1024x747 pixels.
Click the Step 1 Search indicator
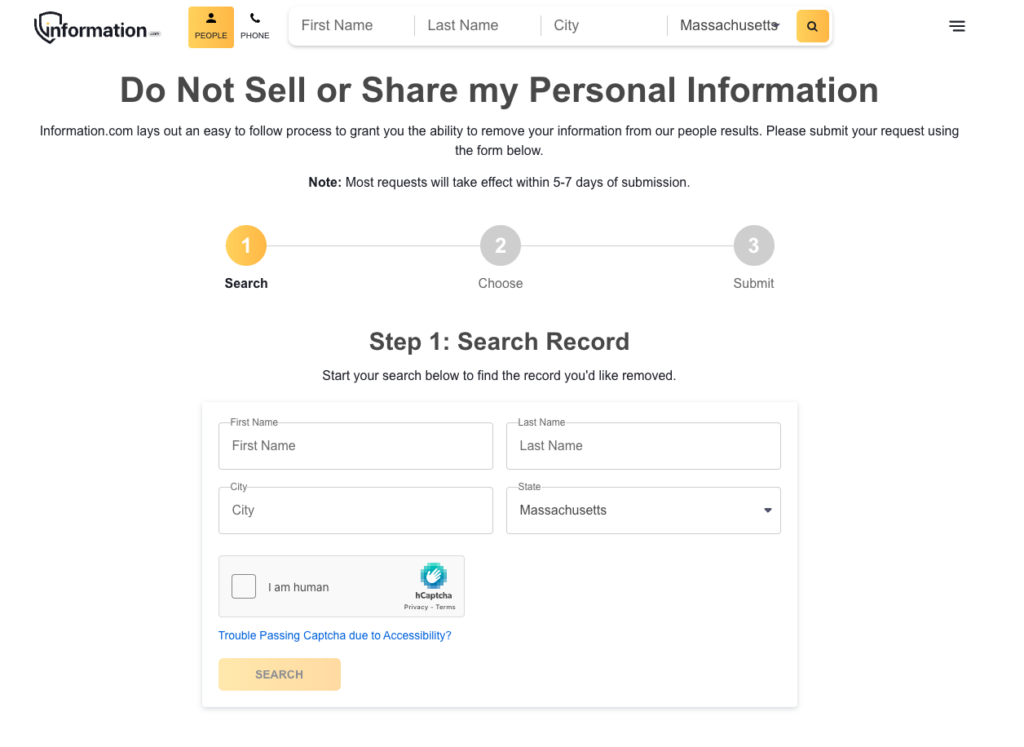coord(246,245)
